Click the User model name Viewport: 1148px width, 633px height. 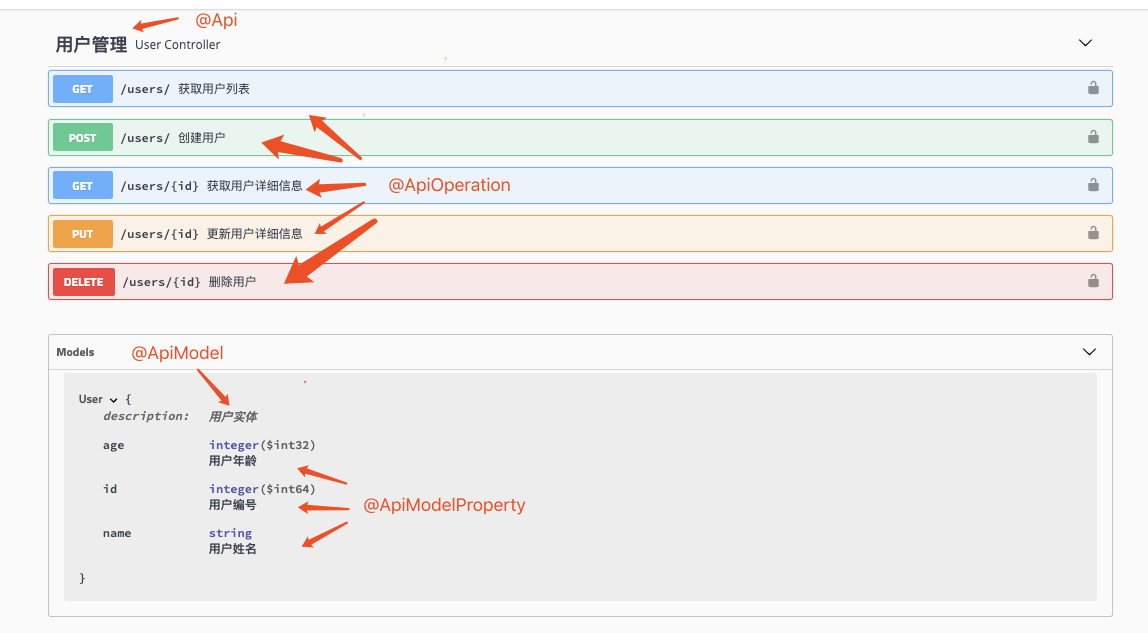(x=91, y=399)
